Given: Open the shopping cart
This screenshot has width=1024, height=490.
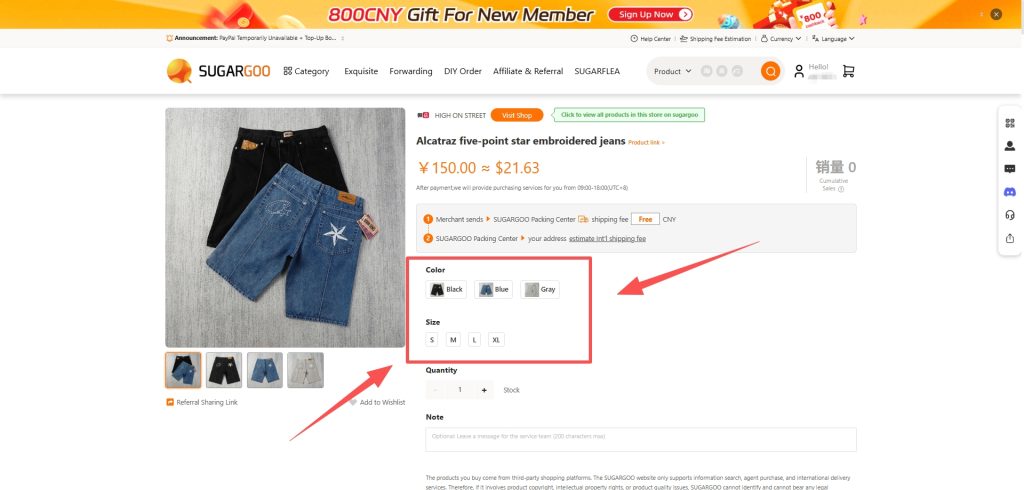Looking at the screenshot, I should coord(848,71).
